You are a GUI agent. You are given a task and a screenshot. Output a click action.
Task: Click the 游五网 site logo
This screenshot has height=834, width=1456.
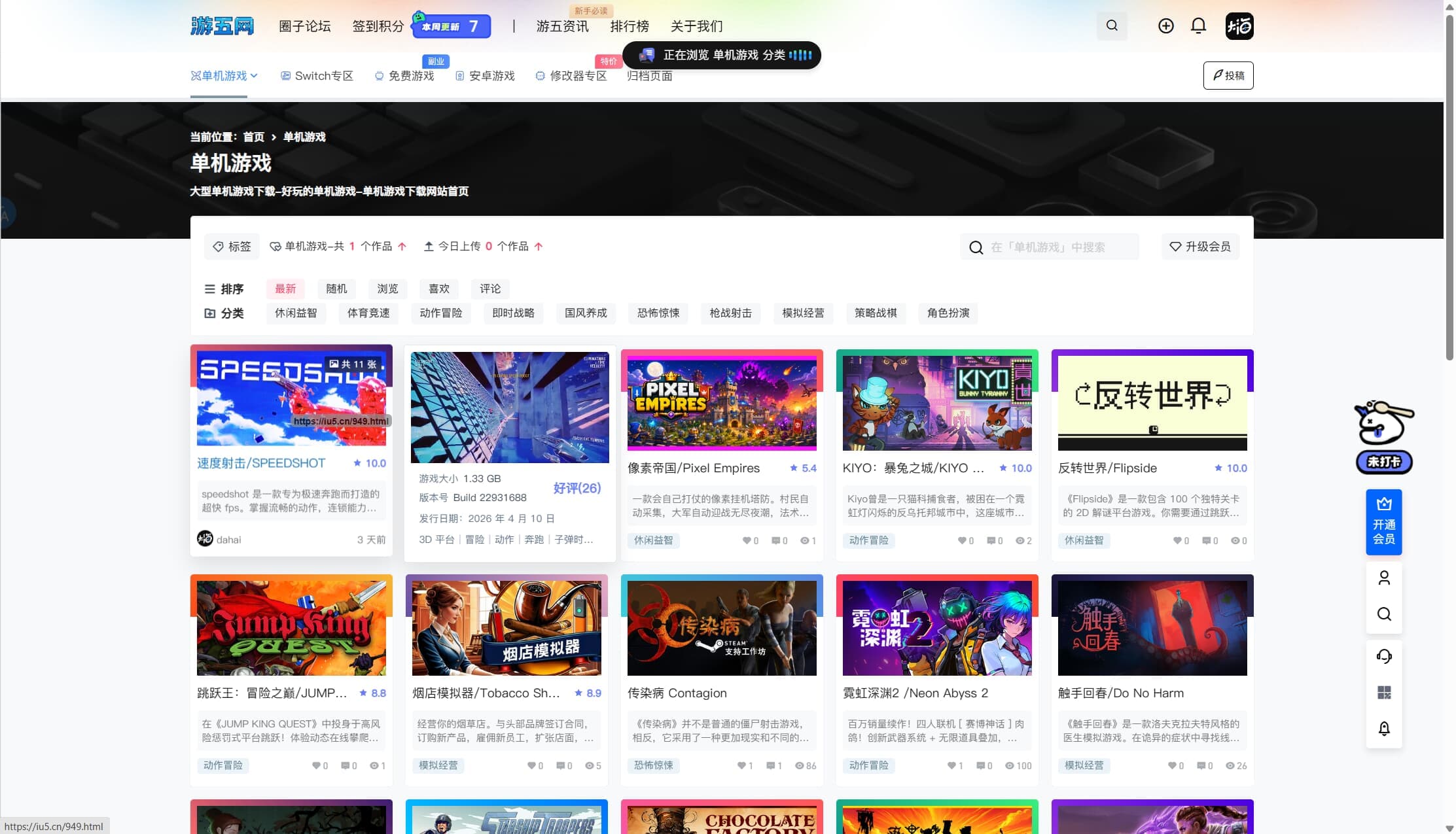point(222,26)
